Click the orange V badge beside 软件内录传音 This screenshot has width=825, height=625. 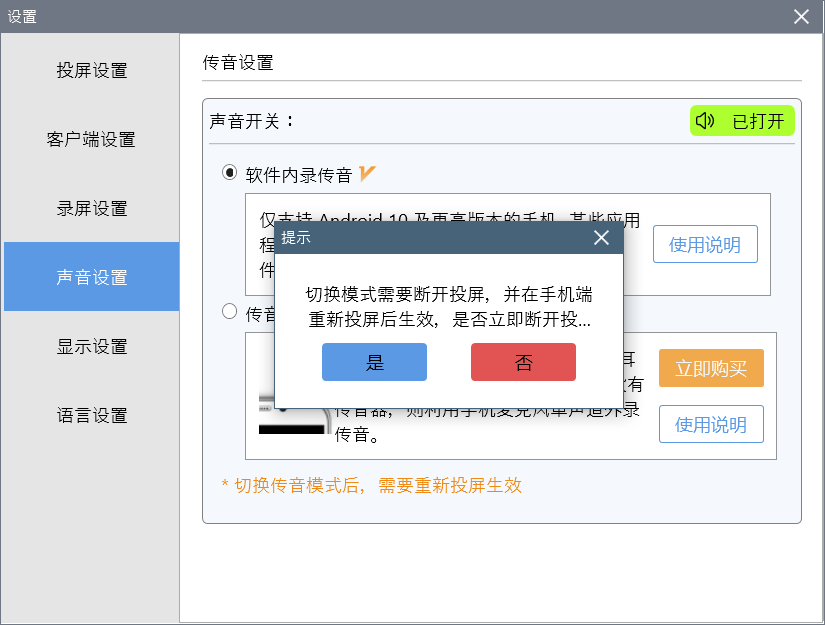pos(367,173)
